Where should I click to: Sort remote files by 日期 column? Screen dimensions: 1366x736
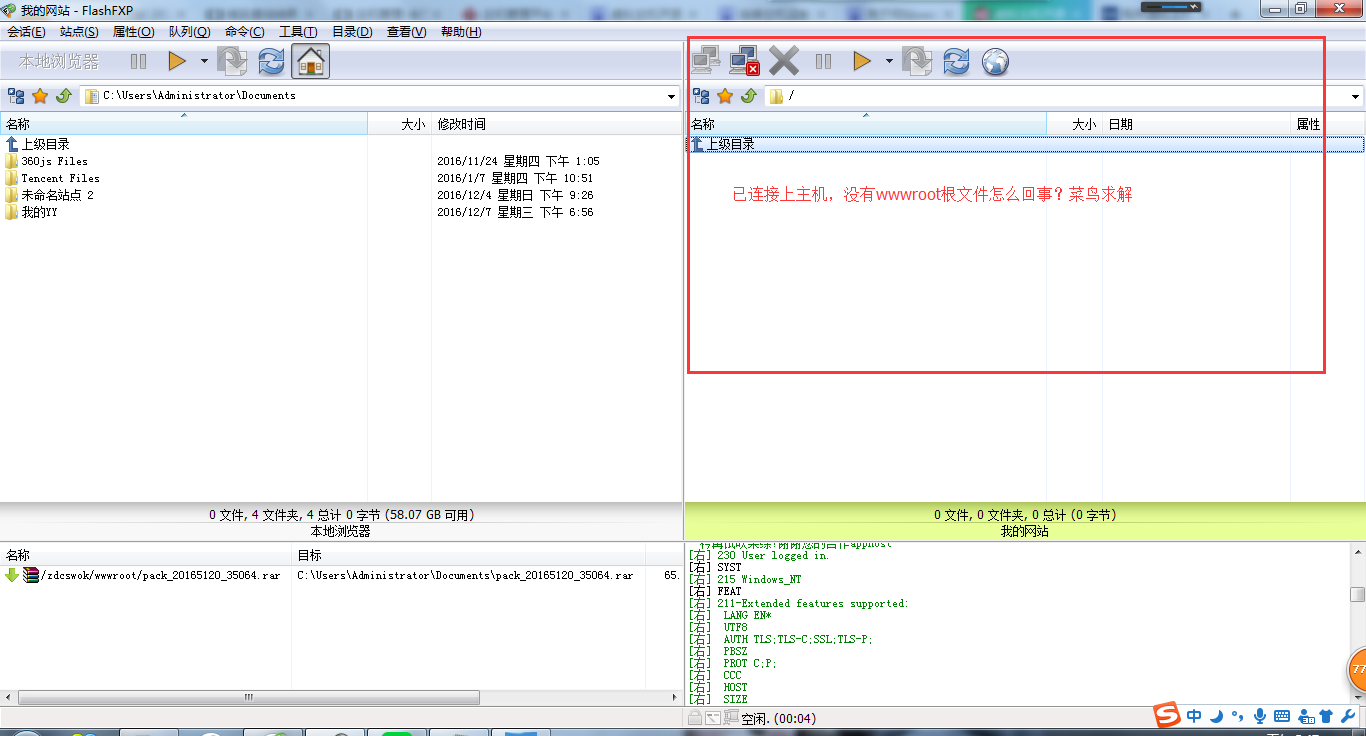[x=1120, y=125]
